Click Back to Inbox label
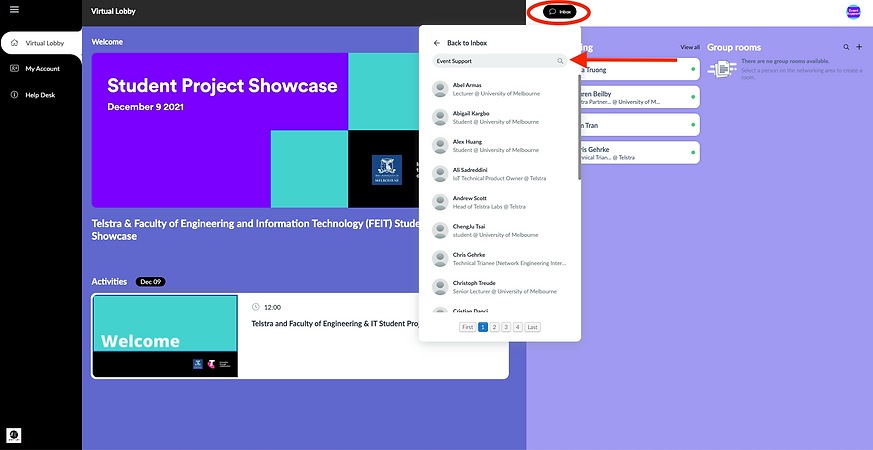Image resolution: width=873 pixels, height=450 pixels. pos(467,43)
